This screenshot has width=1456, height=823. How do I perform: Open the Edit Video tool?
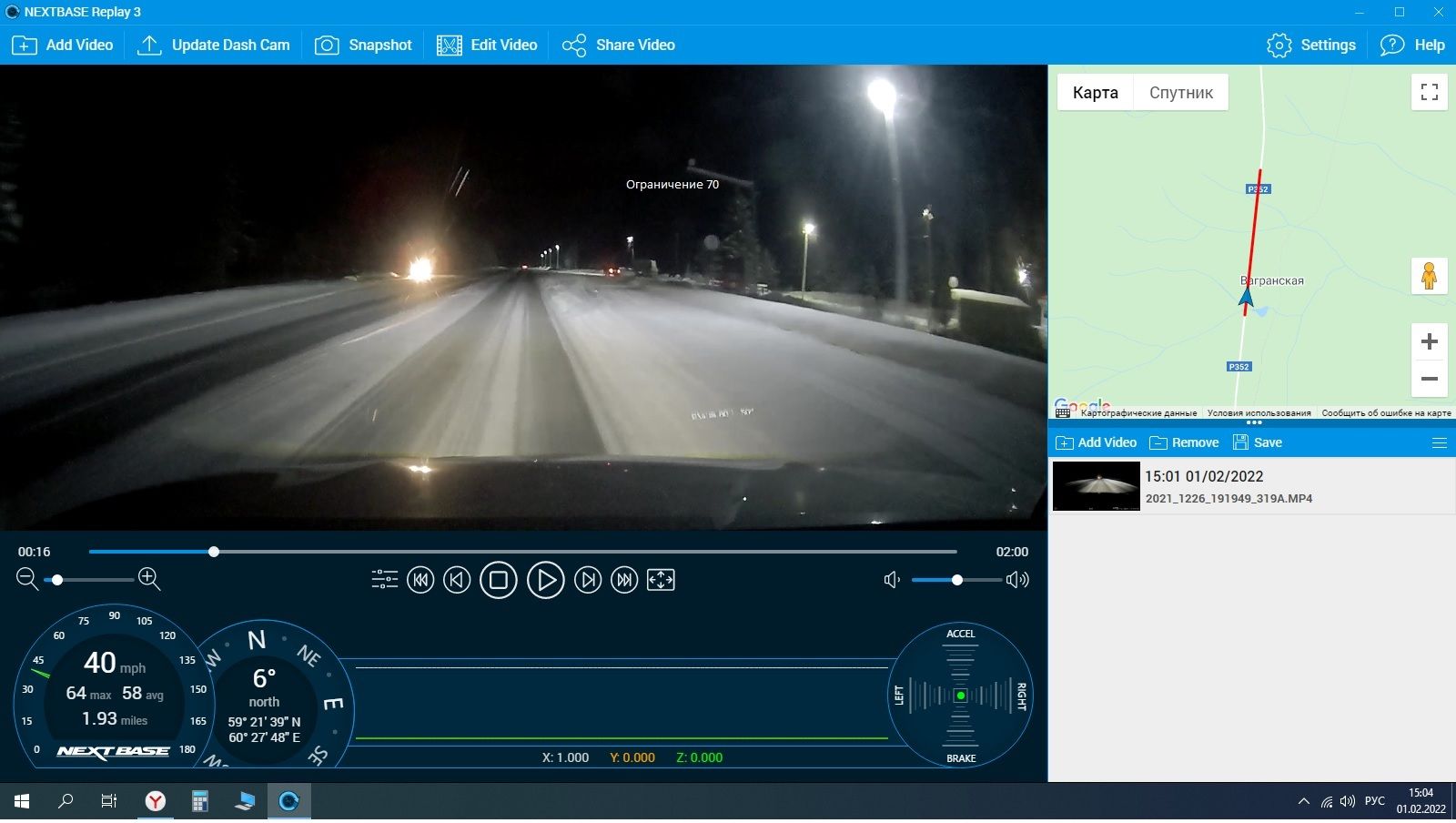pos(487,45)
